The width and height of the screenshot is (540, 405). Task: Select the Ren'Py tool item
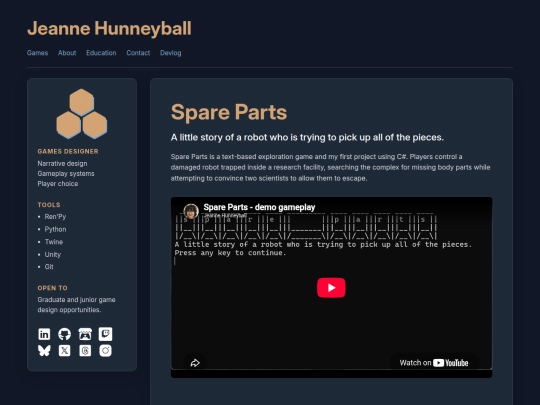55,217
